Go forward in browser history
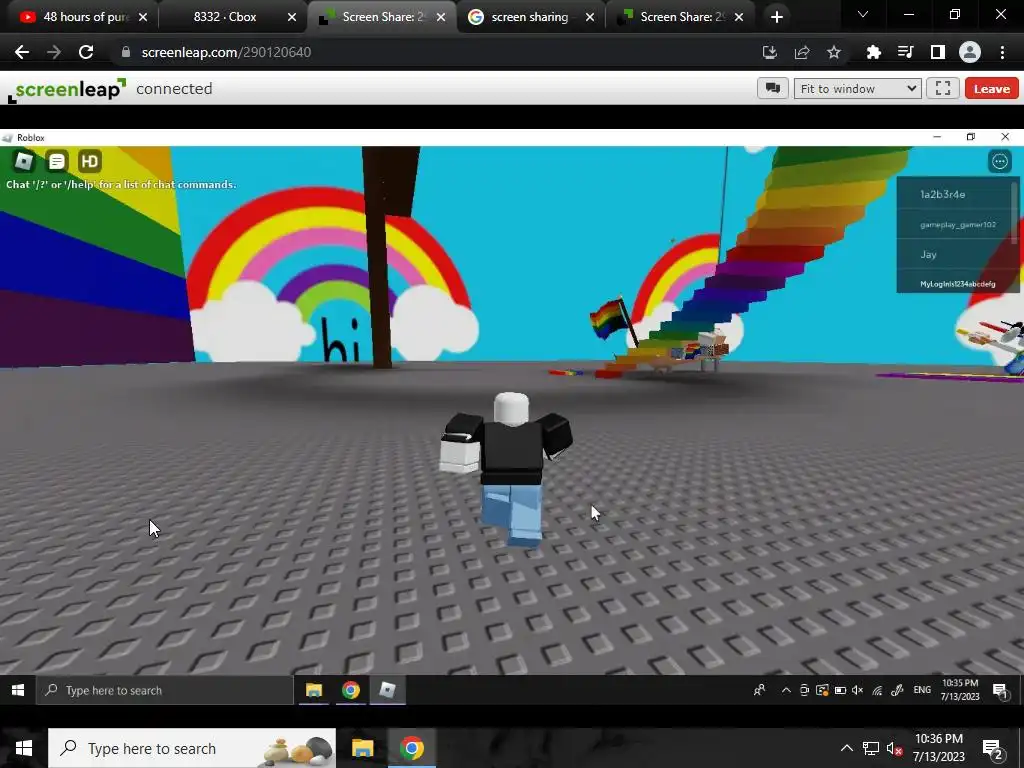This screenshot has height=768, width=1024. click(x=54, y=52)
